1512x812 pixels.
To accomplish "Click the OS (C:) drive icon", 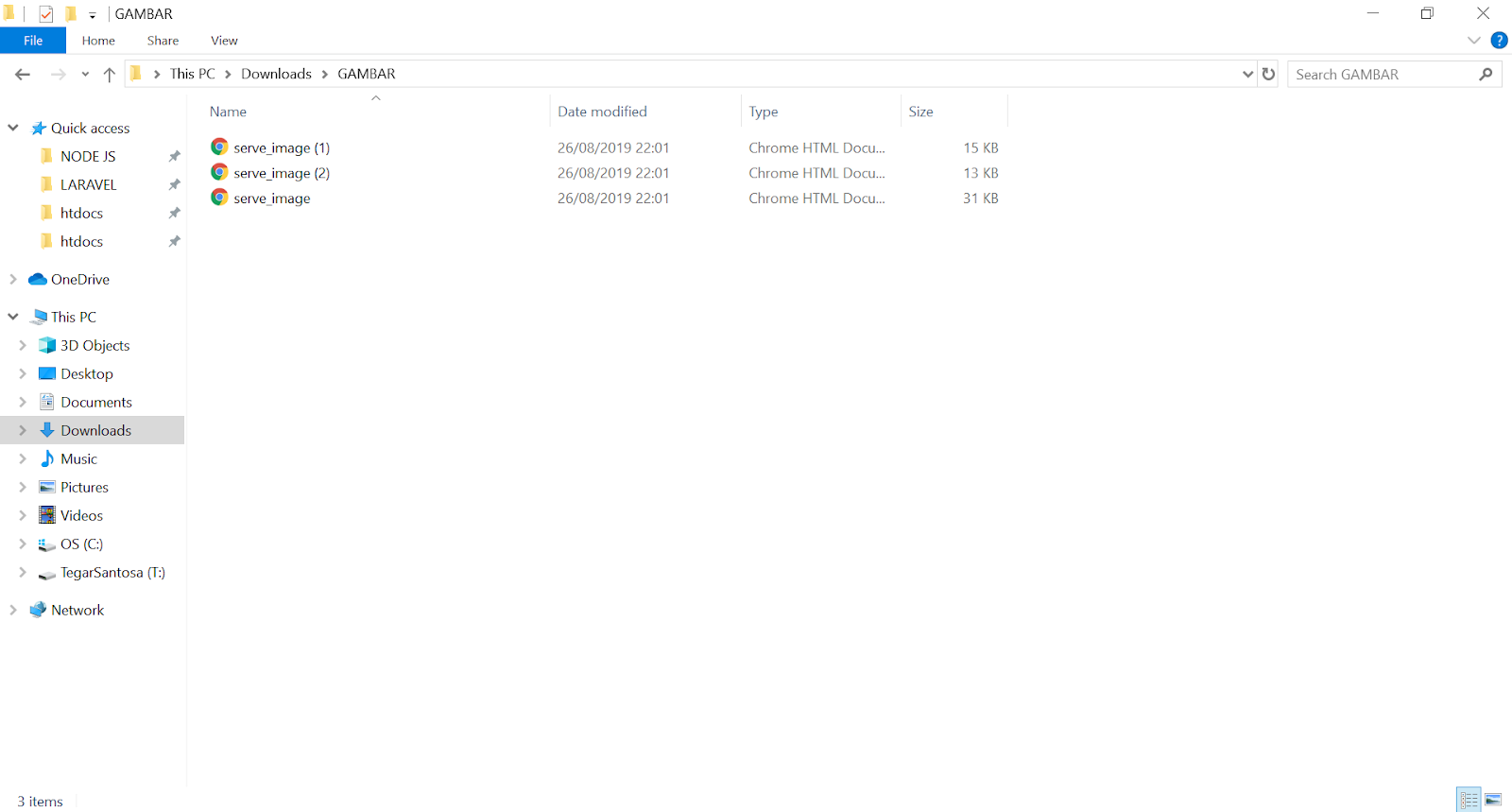I will [x=47, y=544].
